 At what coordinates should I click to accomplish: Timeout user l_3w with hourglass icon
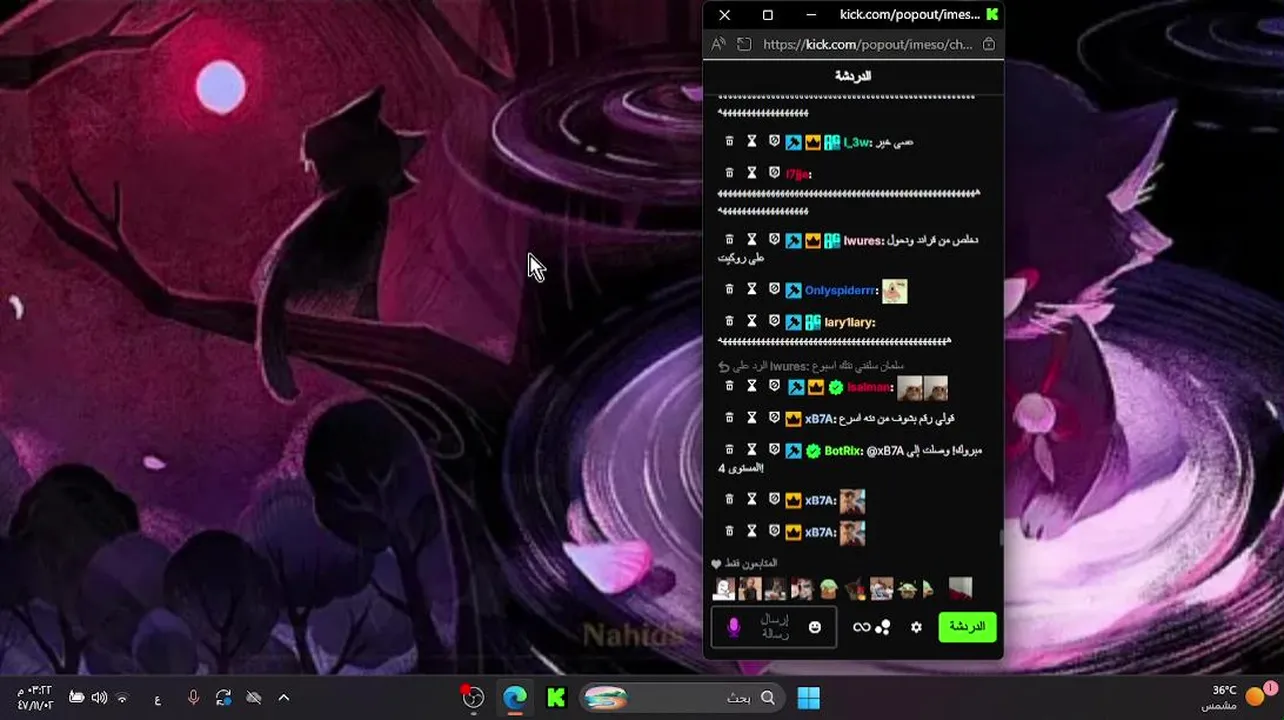click(752, 142)
